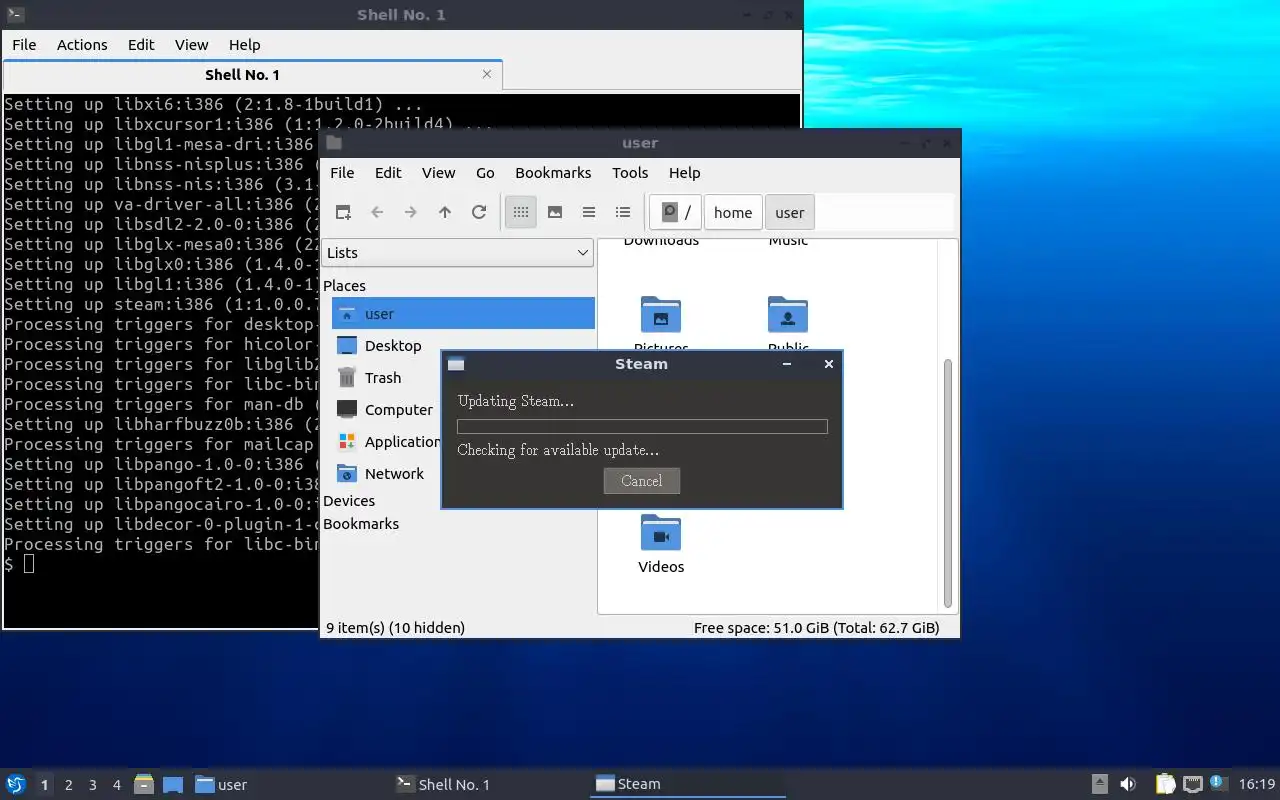Image resolution: width=1280 pixels, height=800 pixels.
Task: Open the network status tray icon
Action: [1192, 784]
